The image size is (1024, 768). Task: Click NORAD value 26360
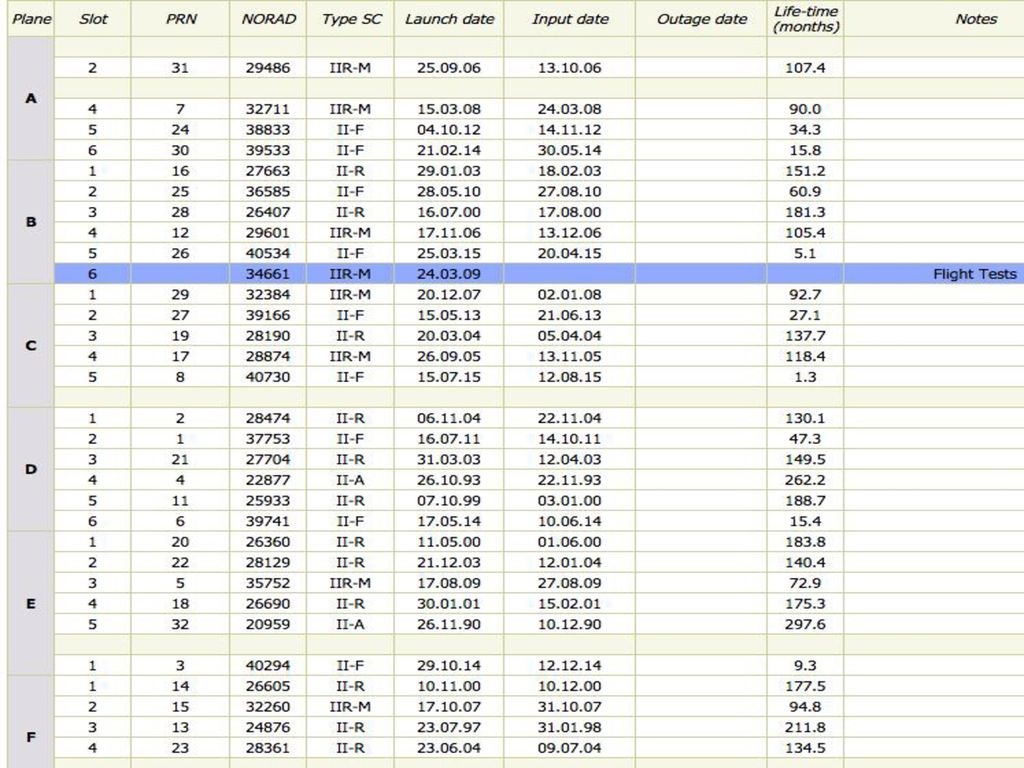268,542
